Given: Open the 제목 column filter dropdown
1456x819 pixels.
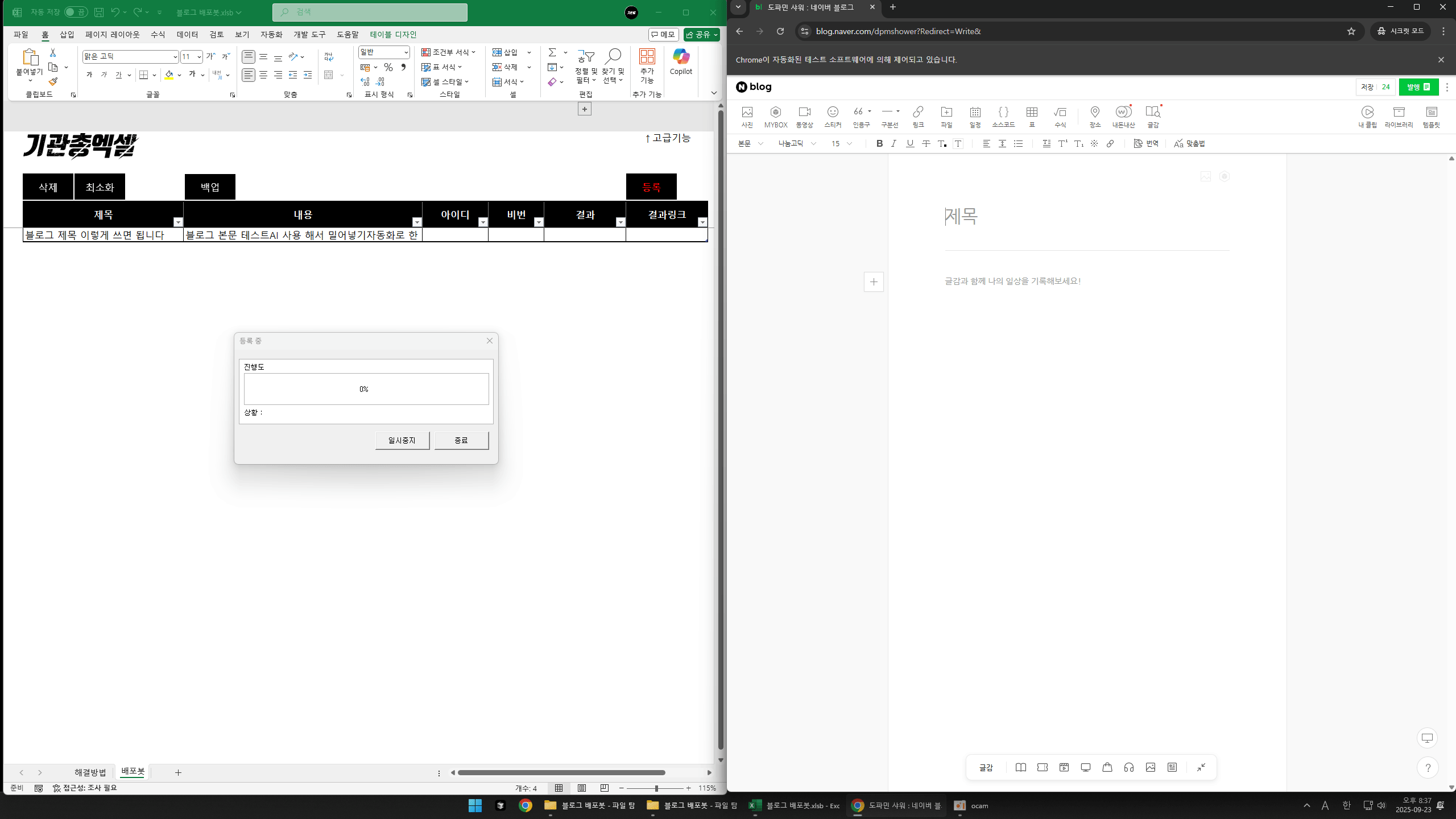Looking at the screenshot, I should click(178, 222).
